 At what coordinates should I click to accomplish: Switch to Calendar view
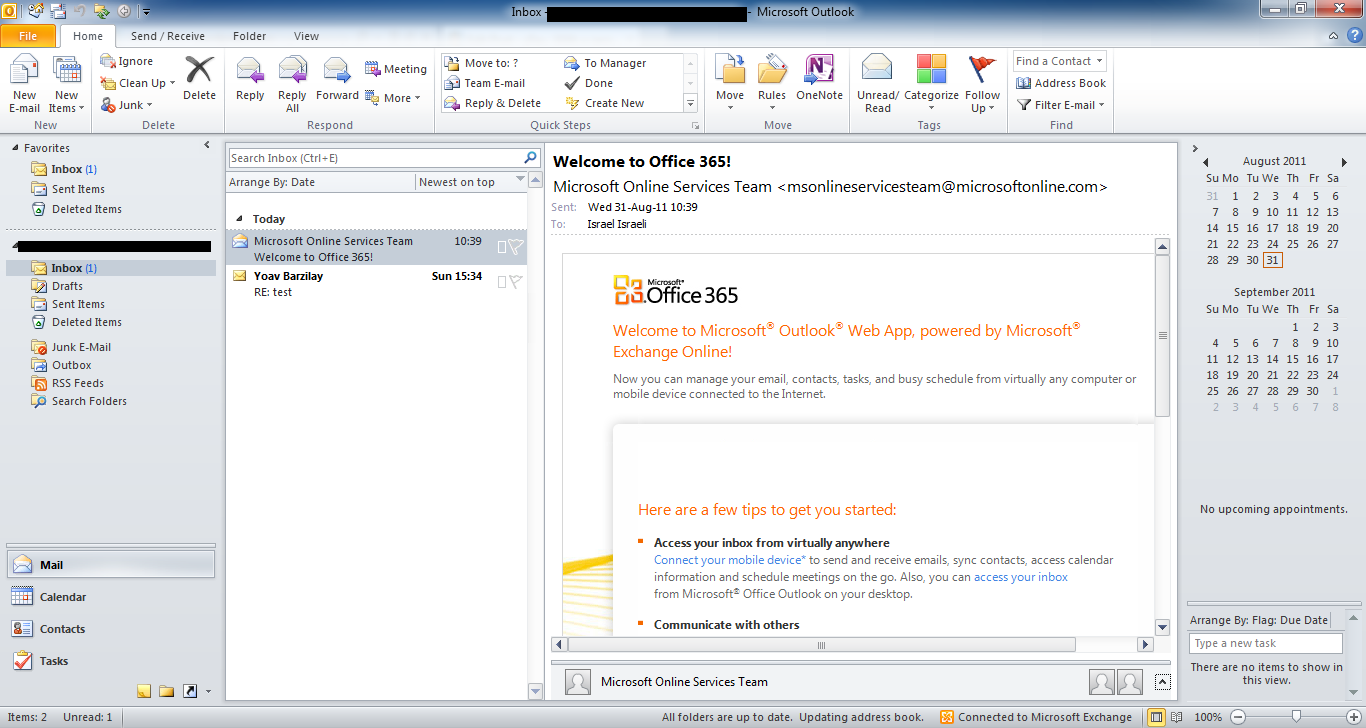pyautogui.click(x=110, y=597)
